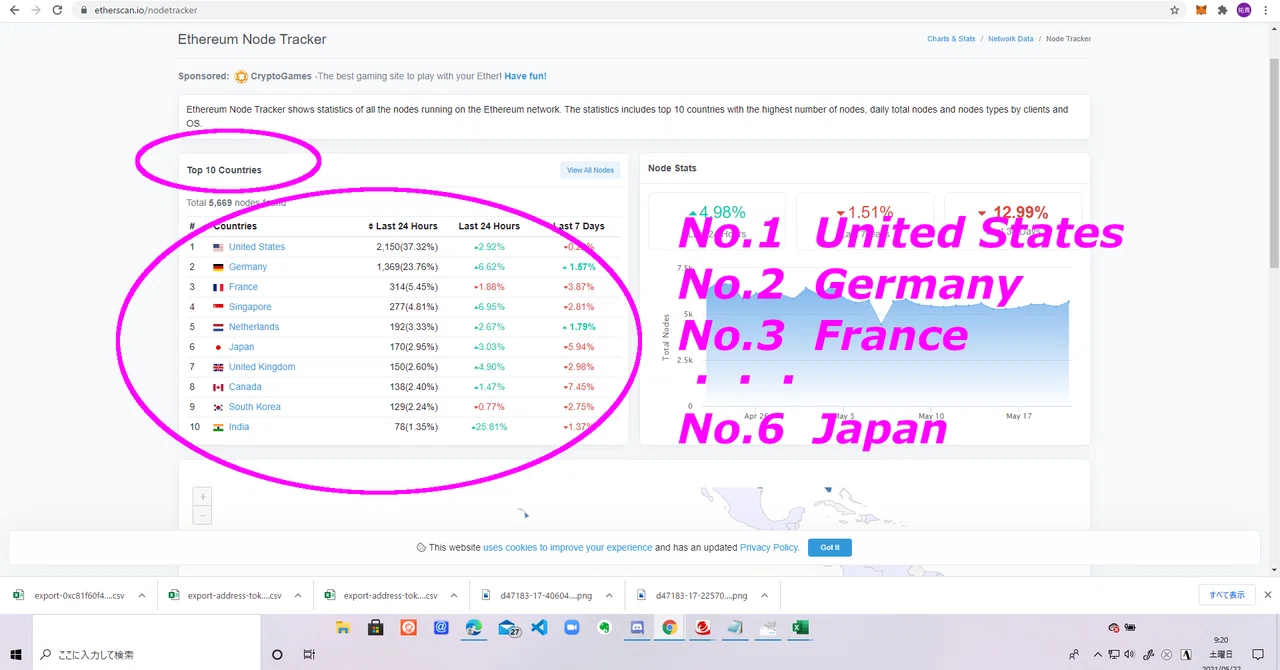The height and width of the screenshot is (670, 1280).
Task: Open Microsoft Edge from the taskbar
Action: (473, 628)
